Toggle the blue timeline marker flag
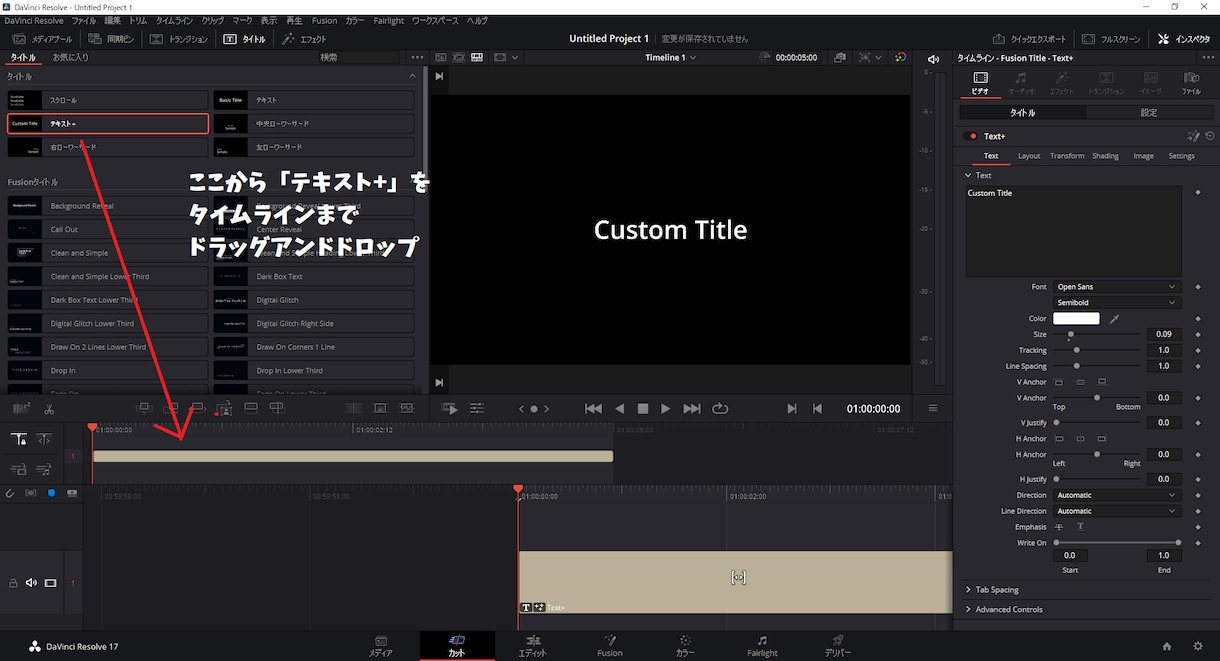 click(x=52, y=493)
